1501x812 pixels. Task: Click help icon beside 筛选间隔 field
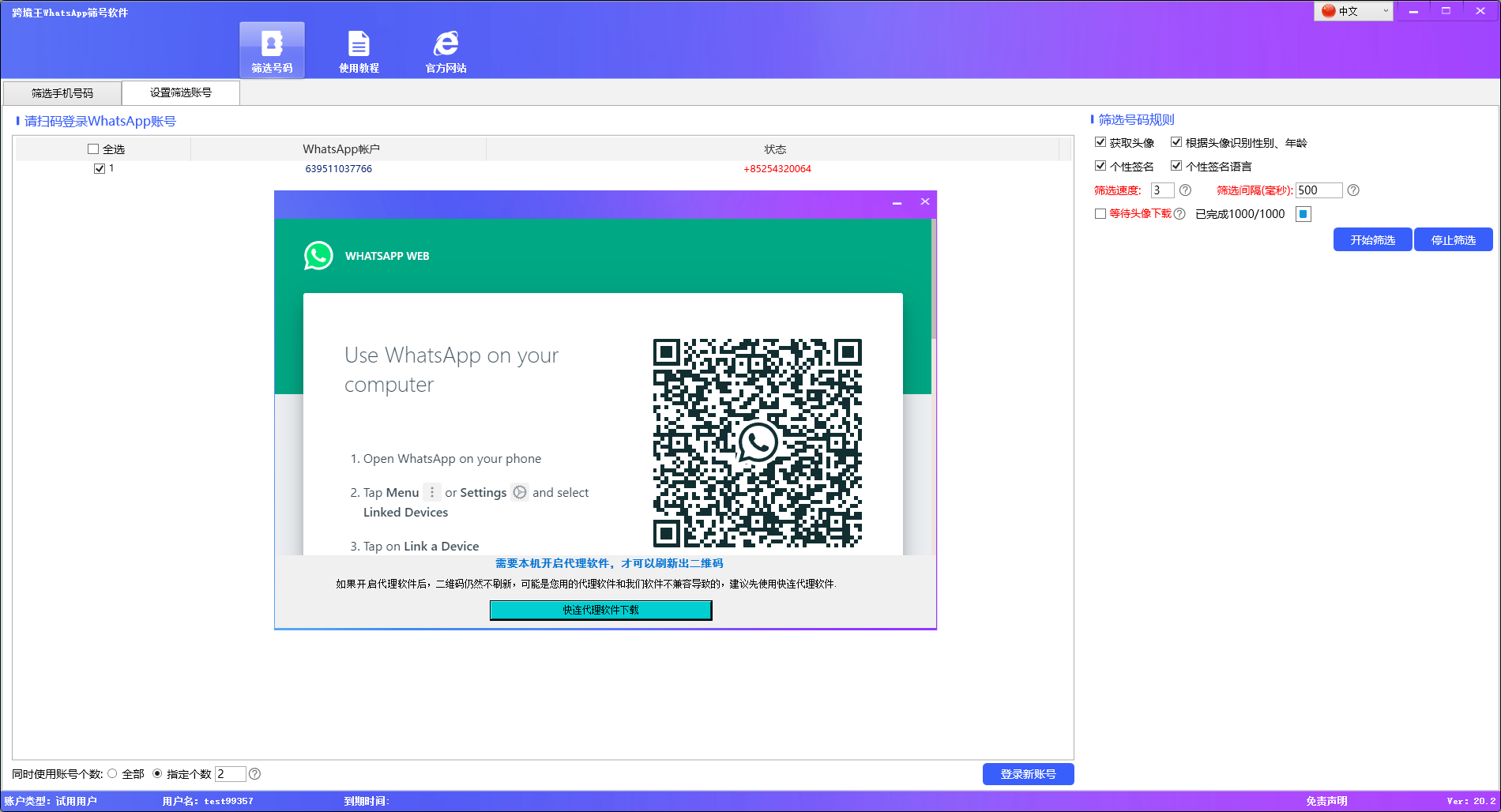tap(1353, 190)
